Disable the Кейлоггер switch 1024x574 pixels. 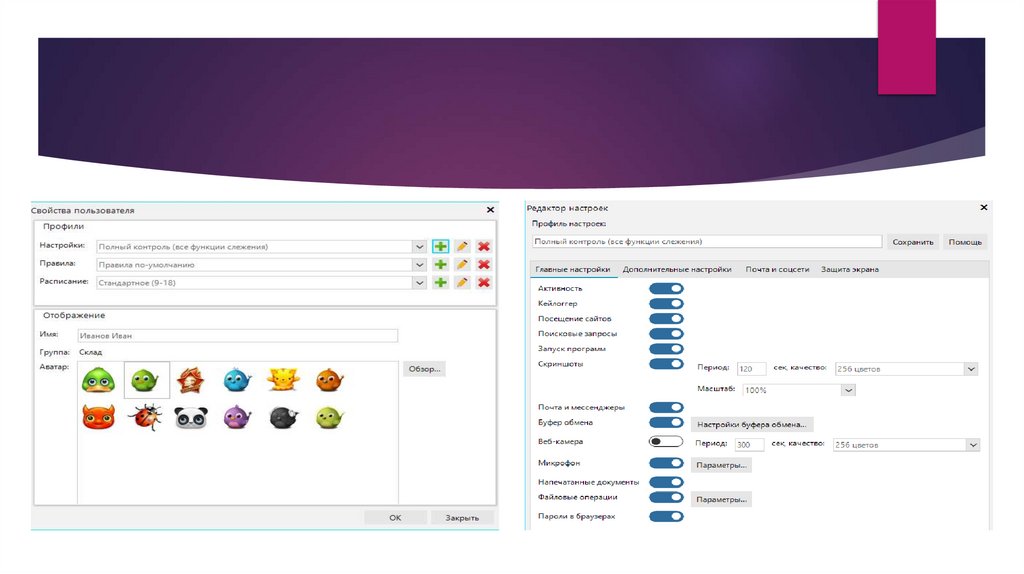click(x=666, y=303)
